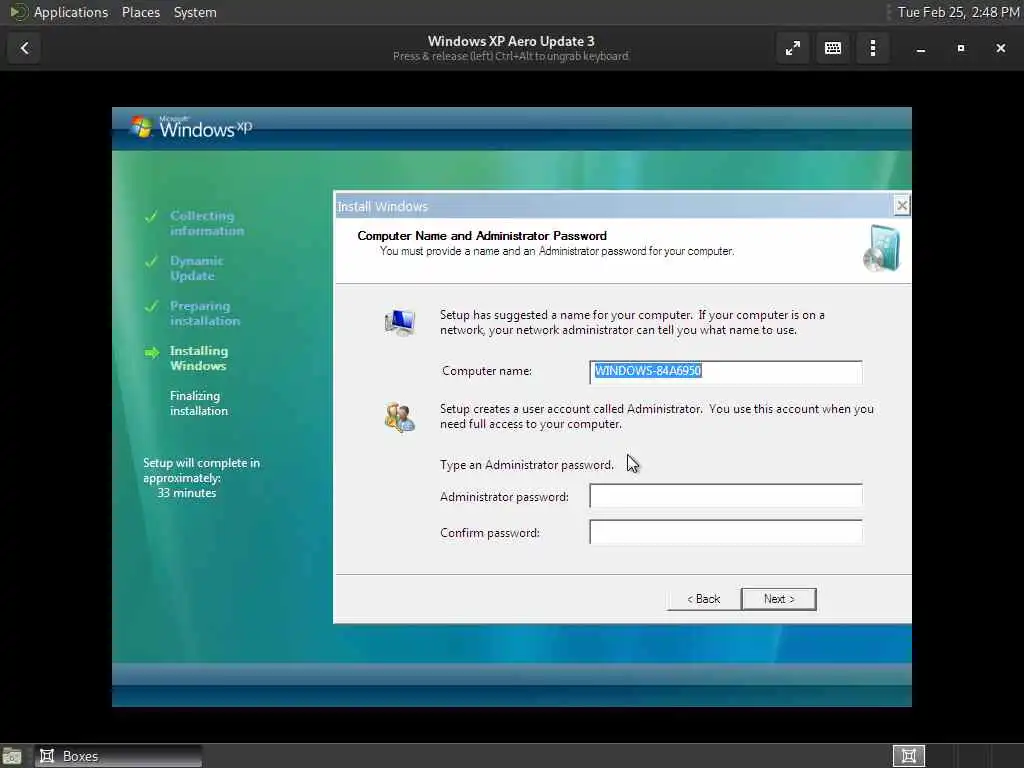Toggle fullscreen mode in Boxes header

coord(793,48)
